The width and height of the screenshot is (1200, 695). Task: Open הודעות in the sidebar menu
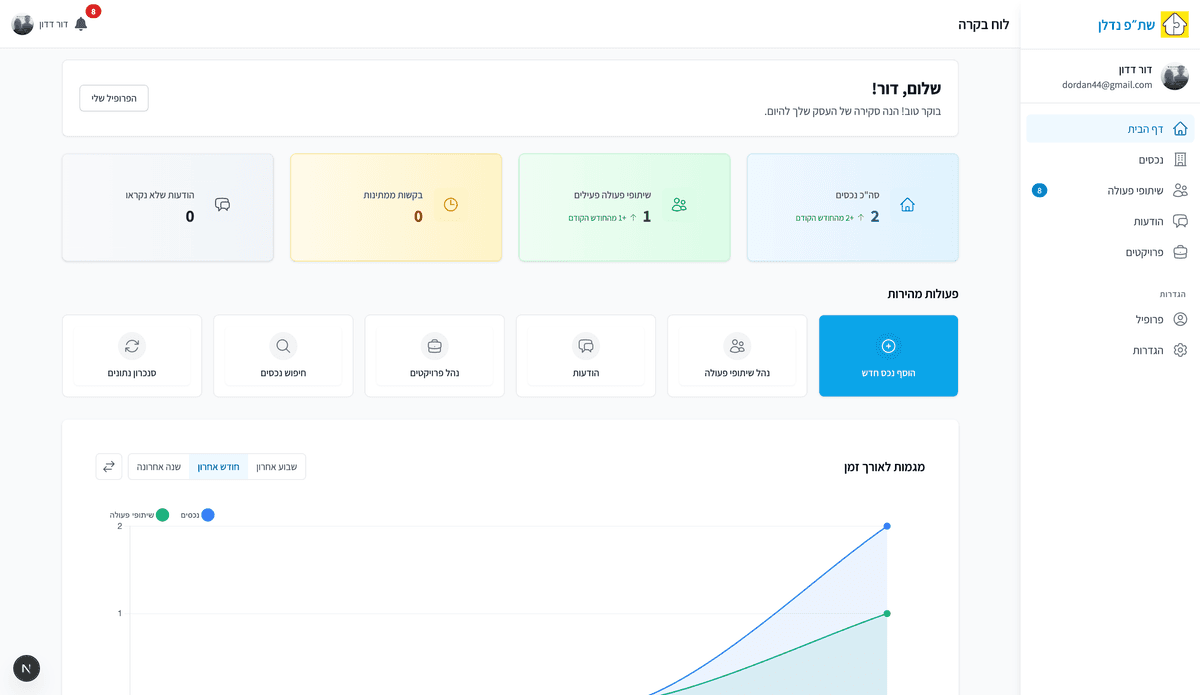1110,221
